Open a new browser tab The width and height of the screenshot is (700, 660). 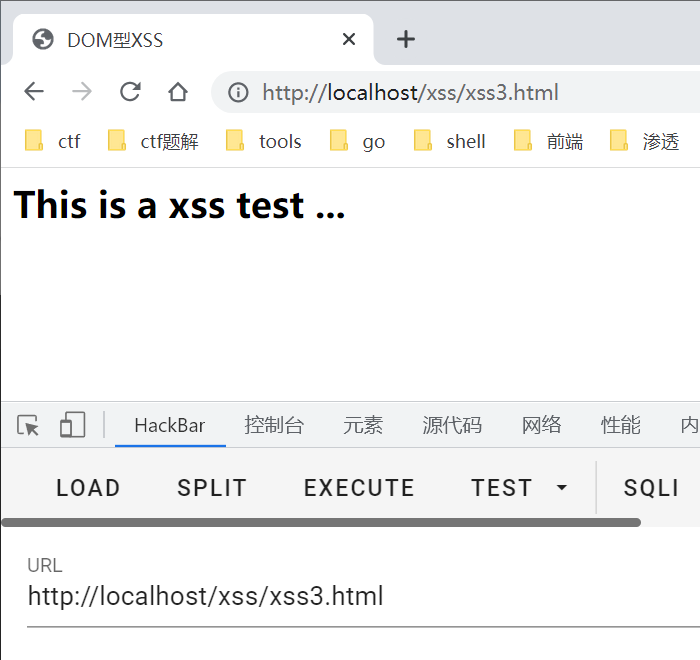tap(406, 39)
